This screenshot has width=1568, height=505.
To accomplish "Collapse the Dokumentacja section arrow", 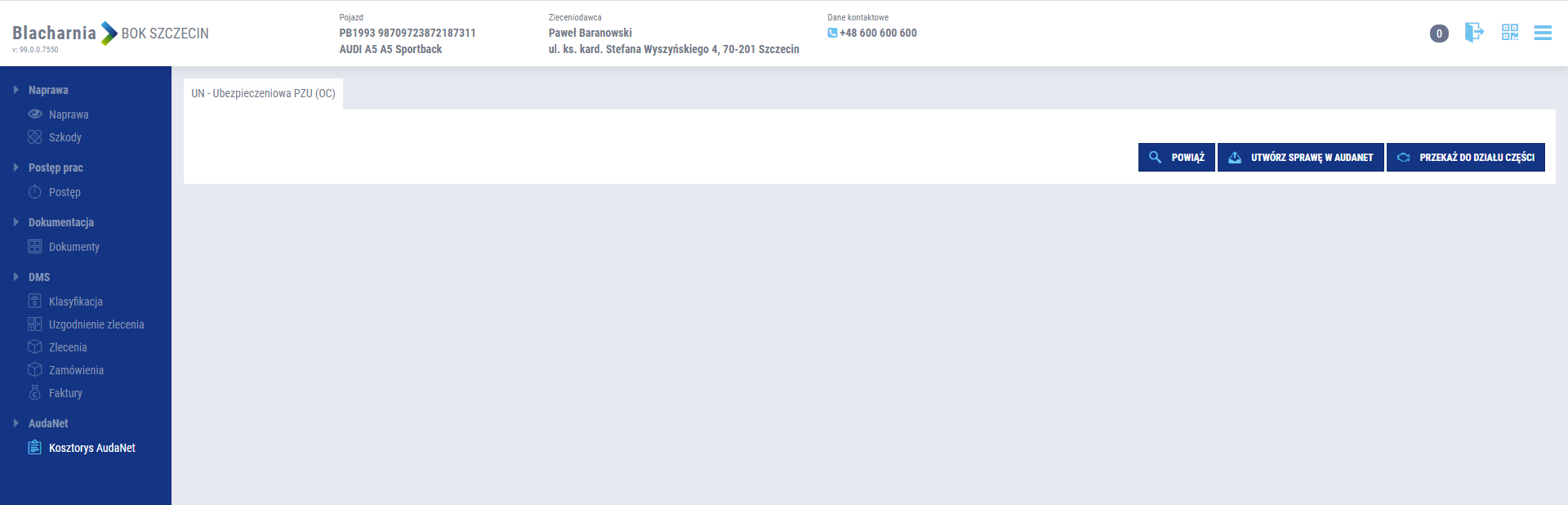I will pos(16,222).
